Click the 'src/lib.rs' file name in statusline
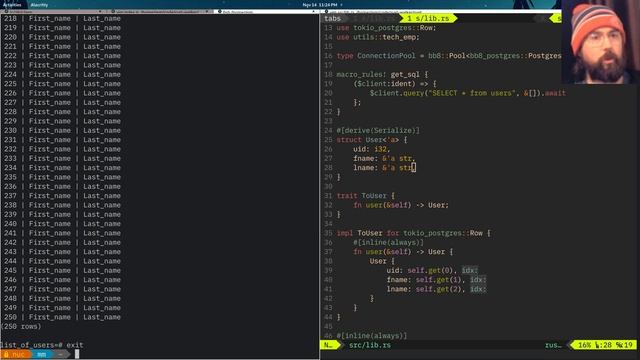This screenshot has height=360, width=640. (x=370, y=345)
